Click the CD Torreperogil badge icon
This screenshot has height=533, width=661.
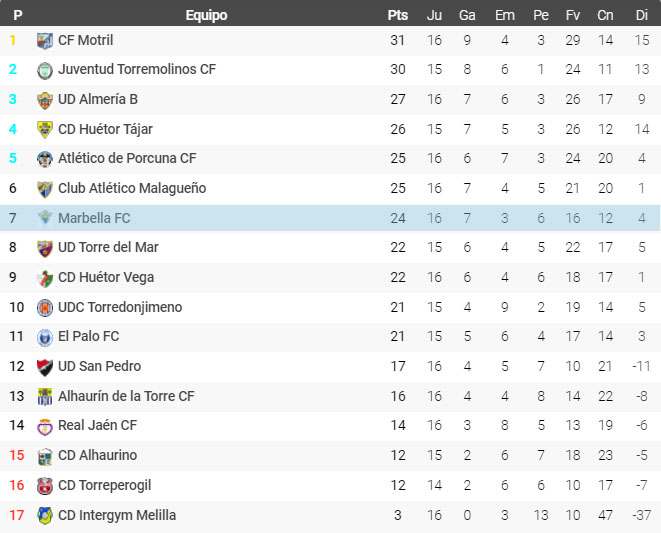[x=45, y=486]
